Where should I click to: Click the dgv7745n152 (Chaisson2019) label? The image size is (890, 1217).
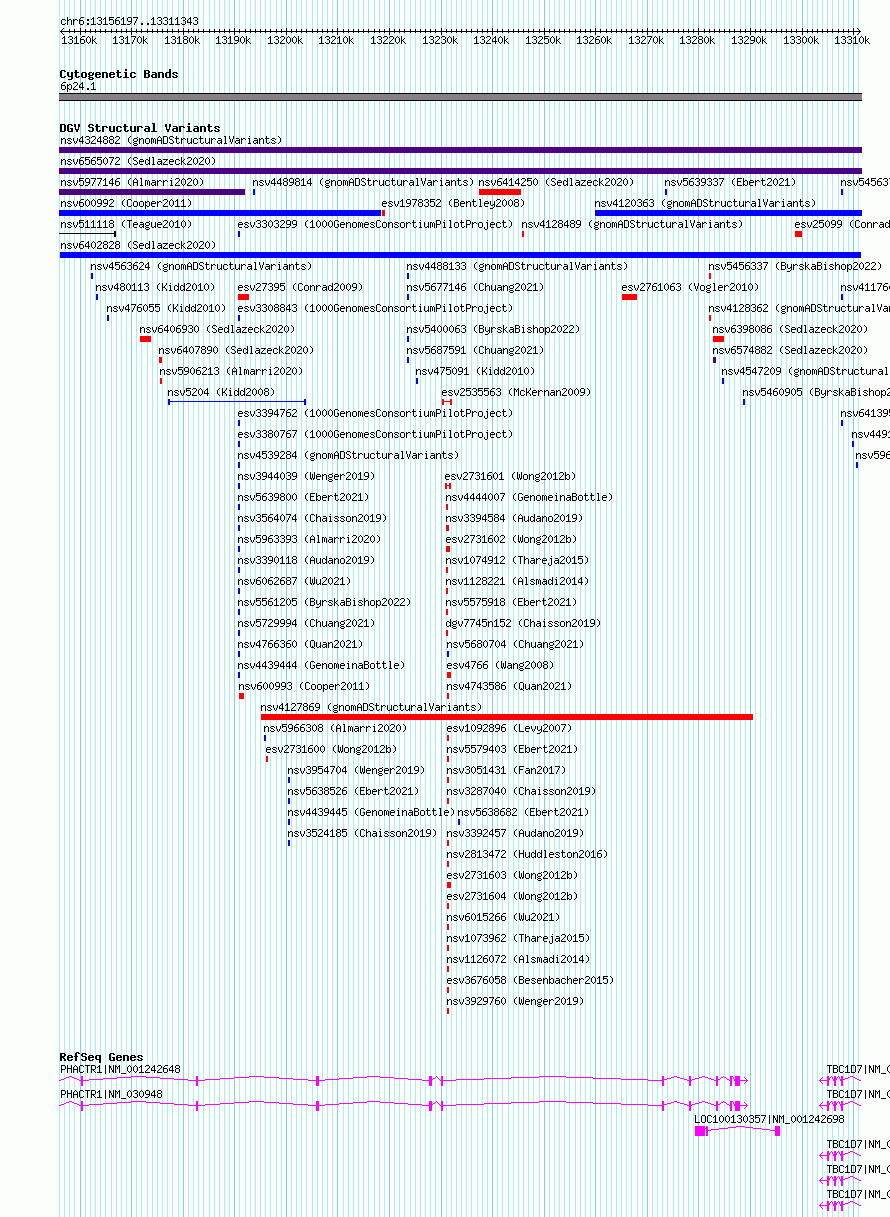pos(523,623)
